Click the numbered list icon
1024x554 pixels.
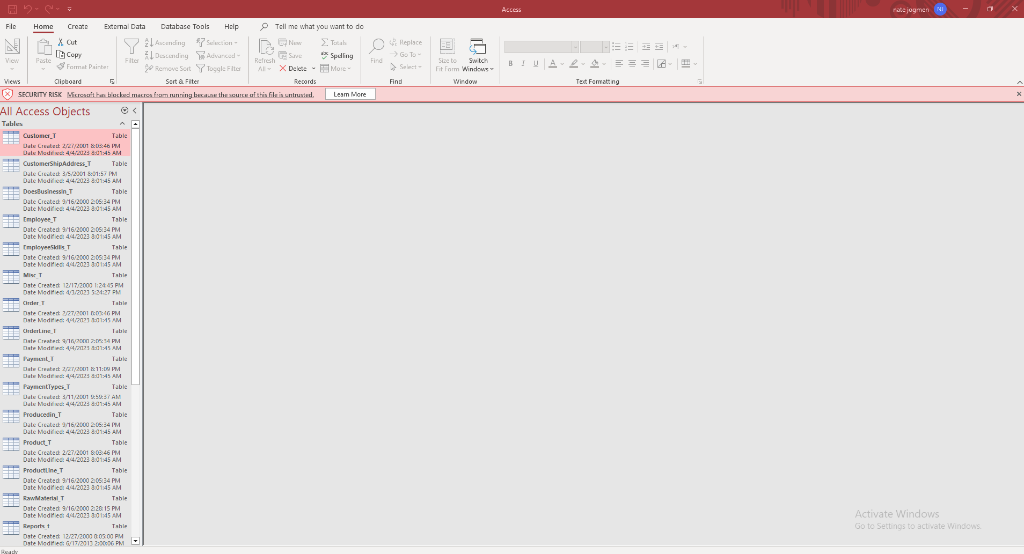(629, 47)
